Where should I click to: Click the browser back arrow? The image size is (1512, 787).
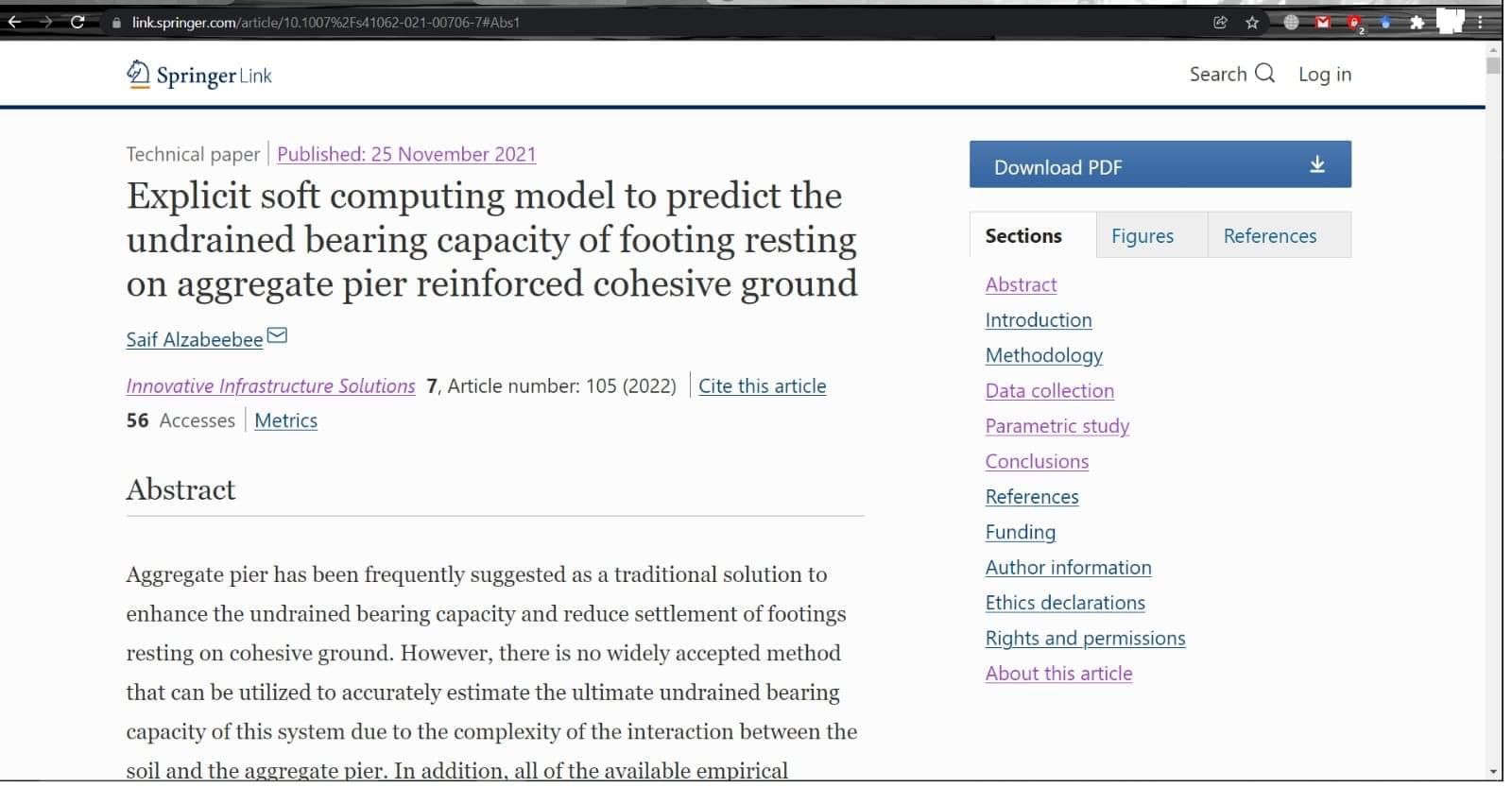pyautogui.click(x=14, y=22)
